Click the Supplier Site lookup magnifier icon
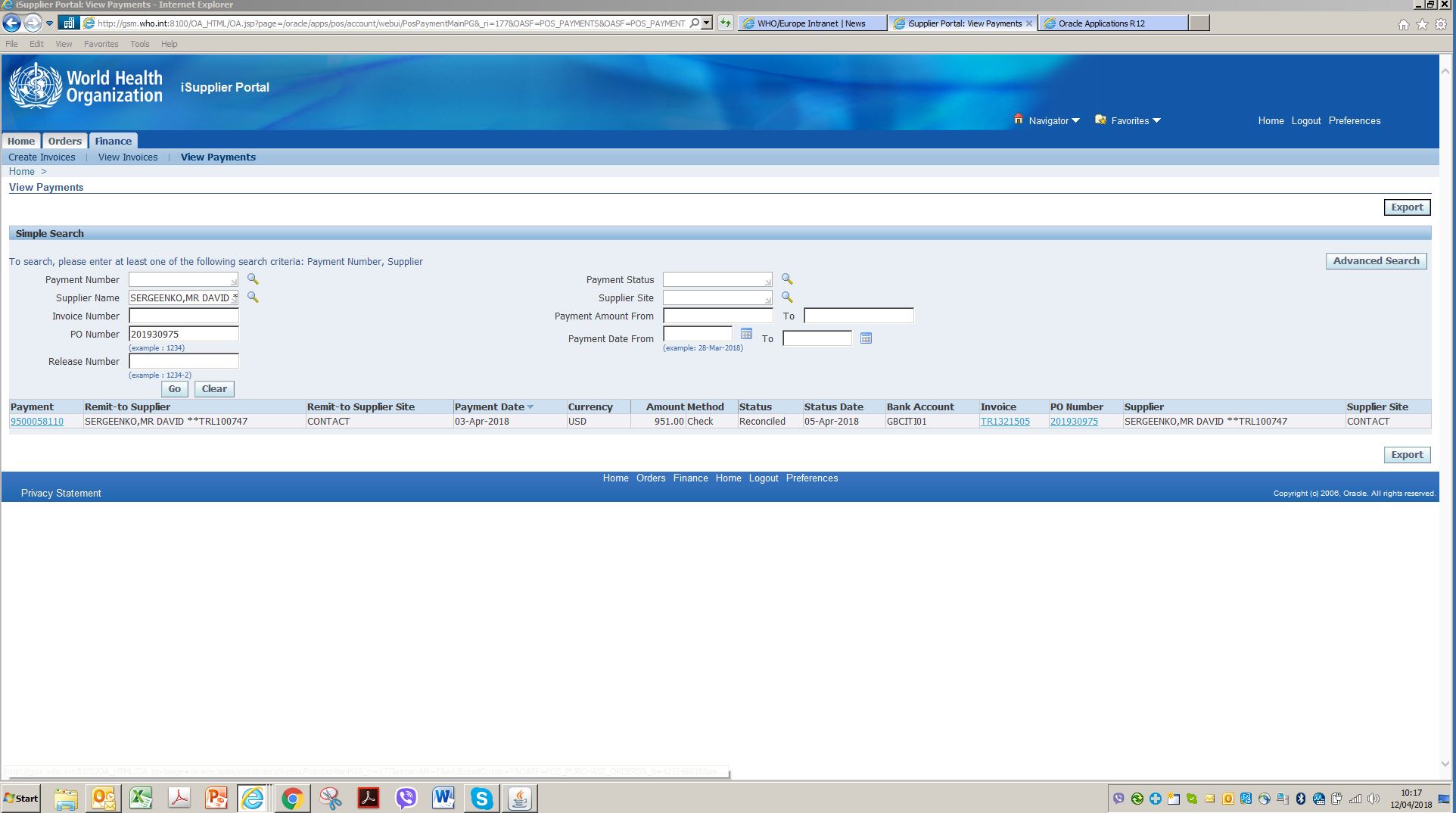Screen dimensions: 1456x813 (787, 297)
